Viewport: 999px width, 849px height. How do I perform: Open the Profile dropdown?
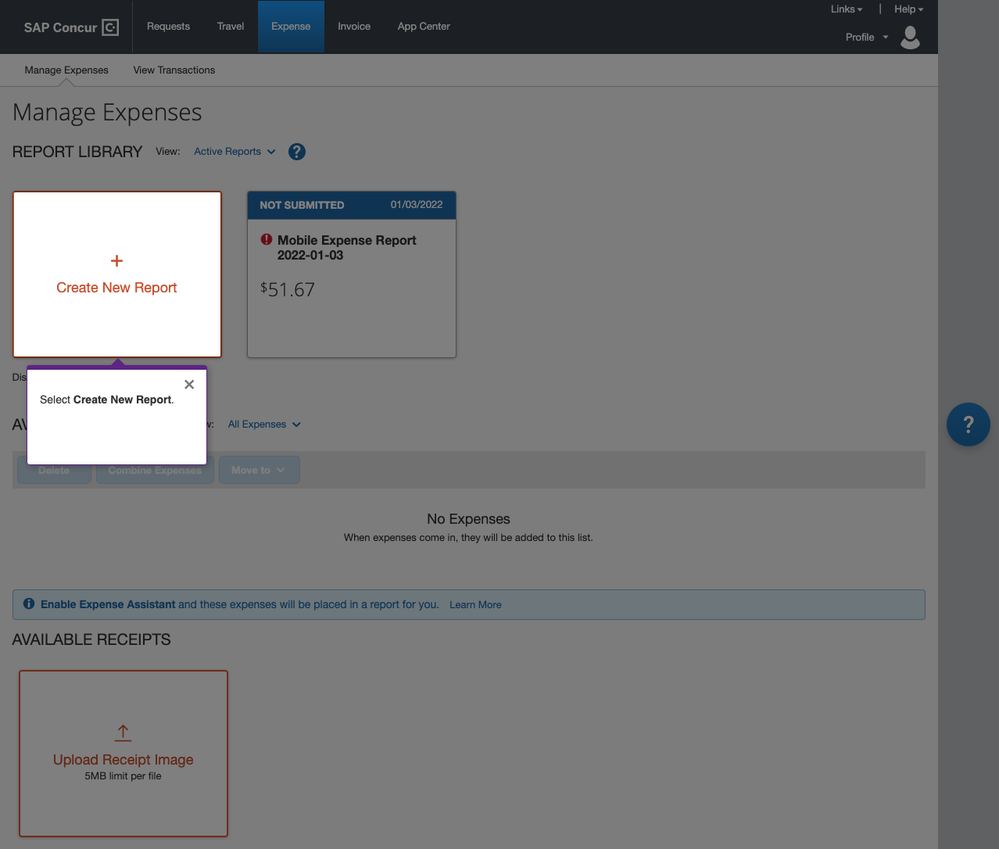[866, 37]
